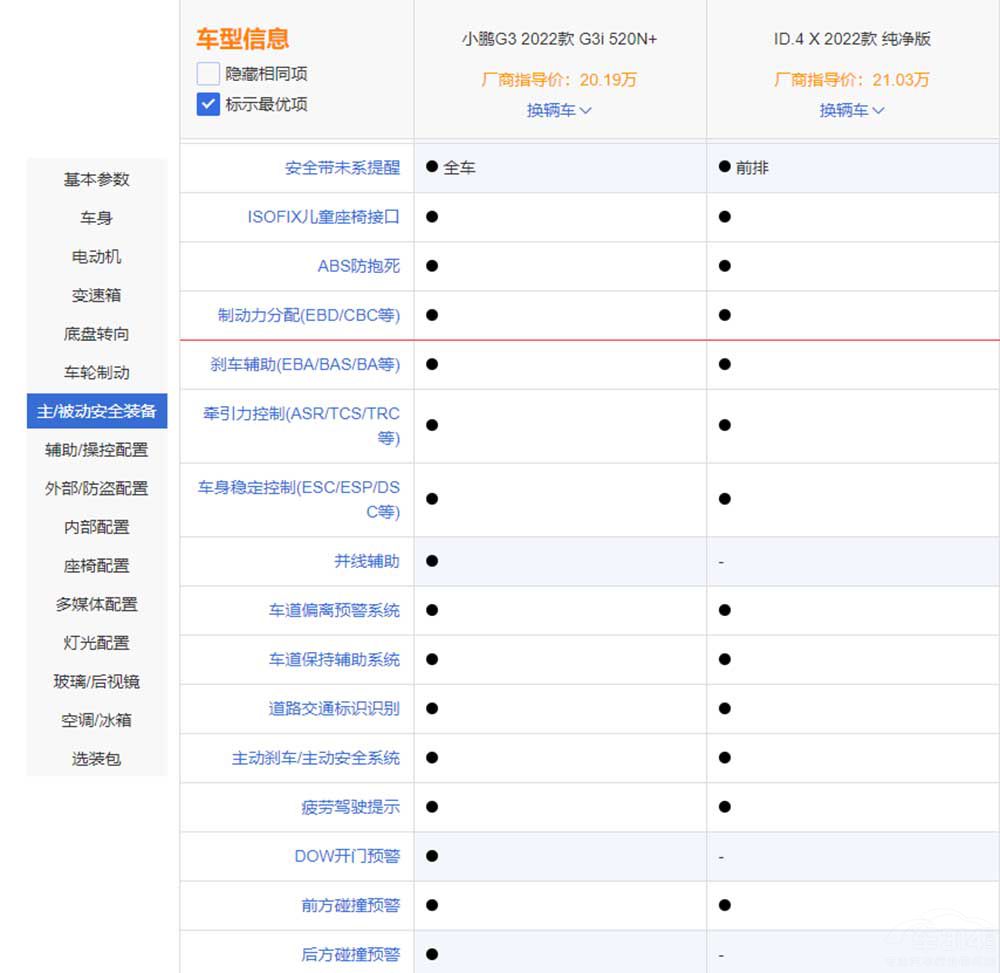1000x973 pixels.
Task: Open 选装包 in the sidebar
Action: (97, 759)
